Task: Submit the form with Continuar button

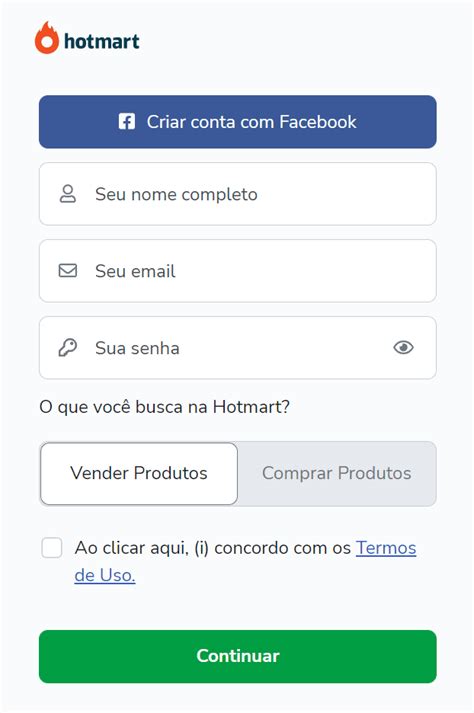Action: (237, 656)
